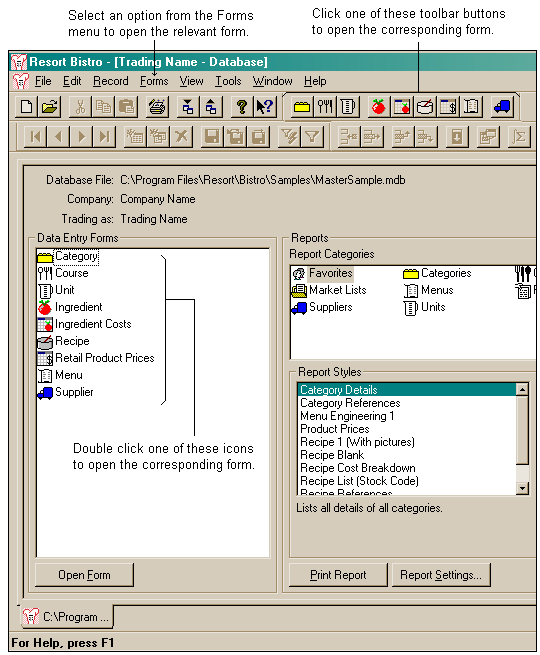Select Suppliers report category
The width and height of the screenshot is (540, 655).
(322, 307)
